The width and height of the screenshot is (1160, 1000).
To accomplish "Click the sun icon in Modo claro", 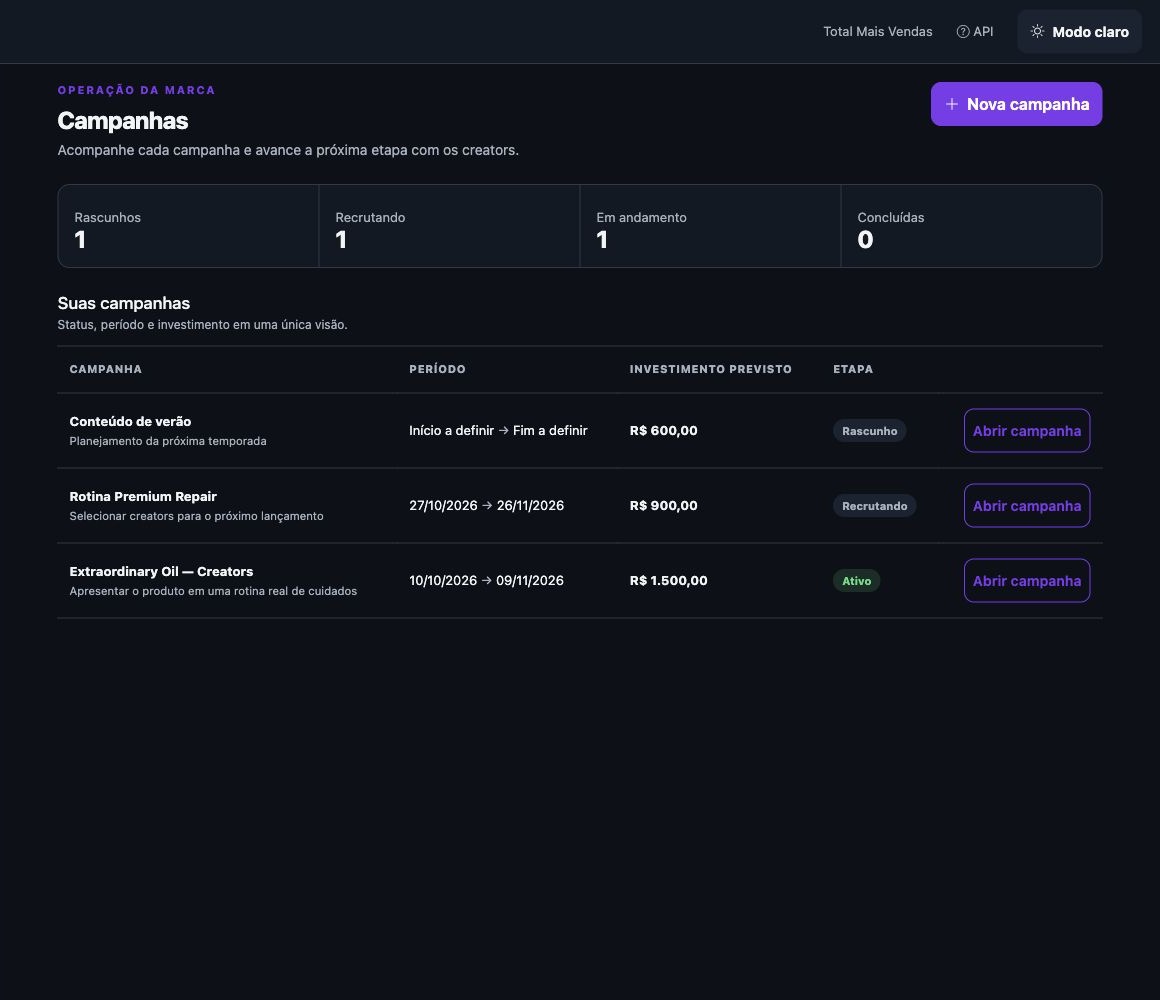I will click(1037, 32).
